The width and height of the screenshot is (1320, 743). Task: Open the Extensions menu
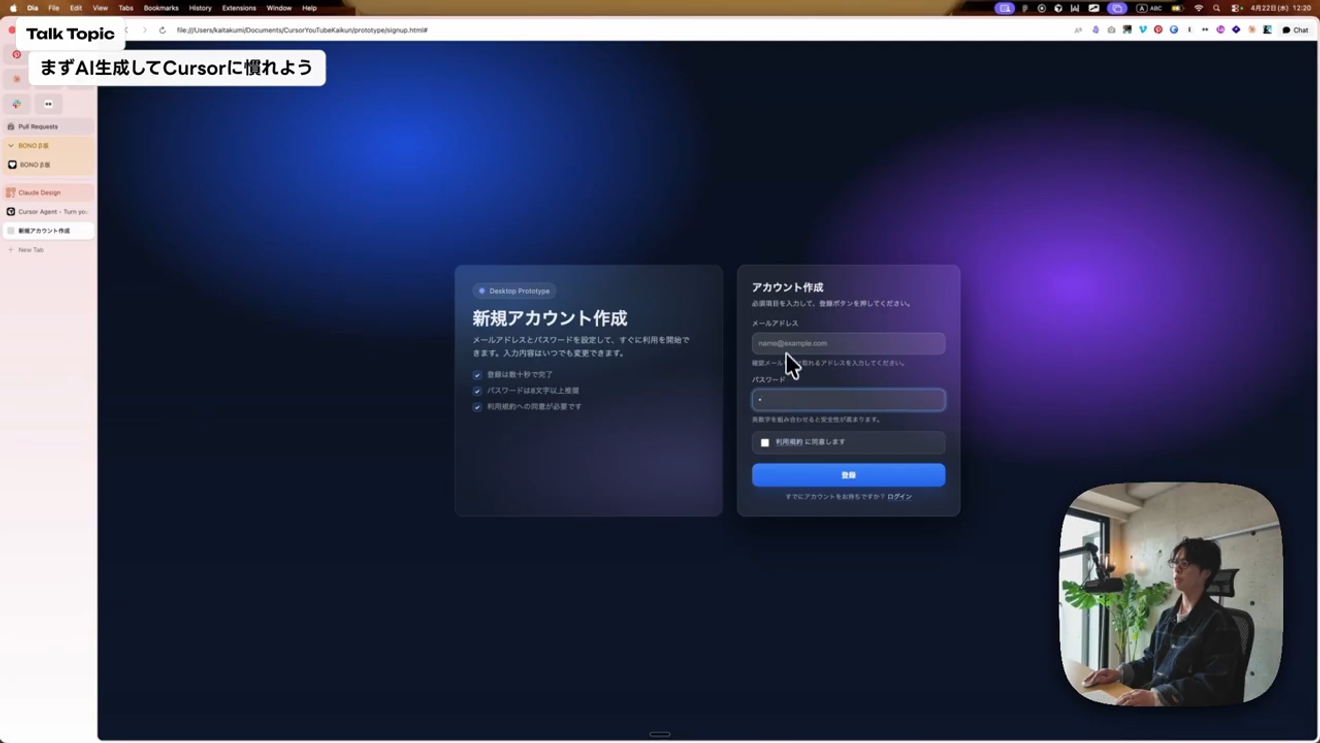click(238, 8)
